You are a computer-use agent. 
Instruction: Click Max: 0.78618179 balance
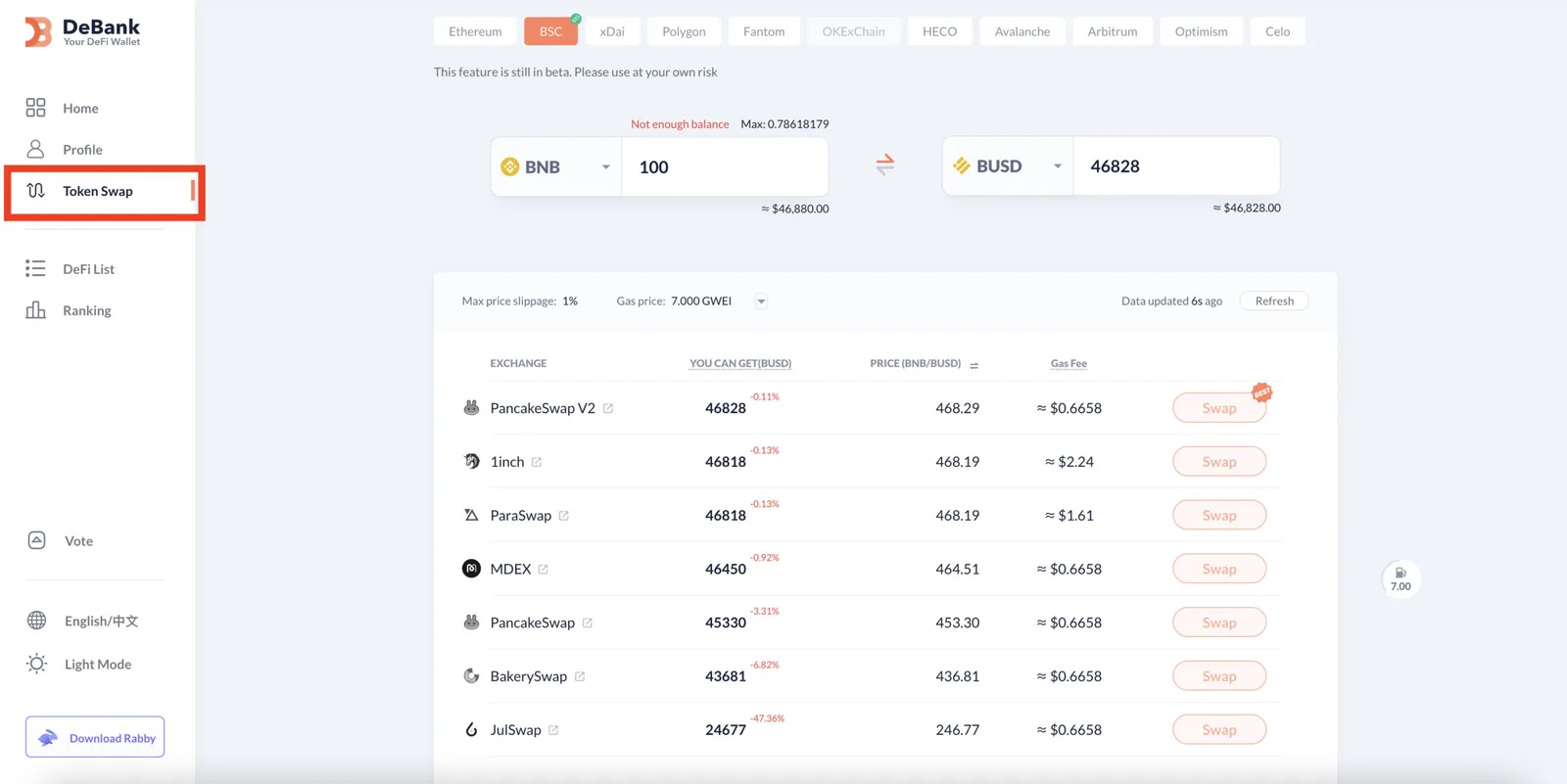[784, 124]
